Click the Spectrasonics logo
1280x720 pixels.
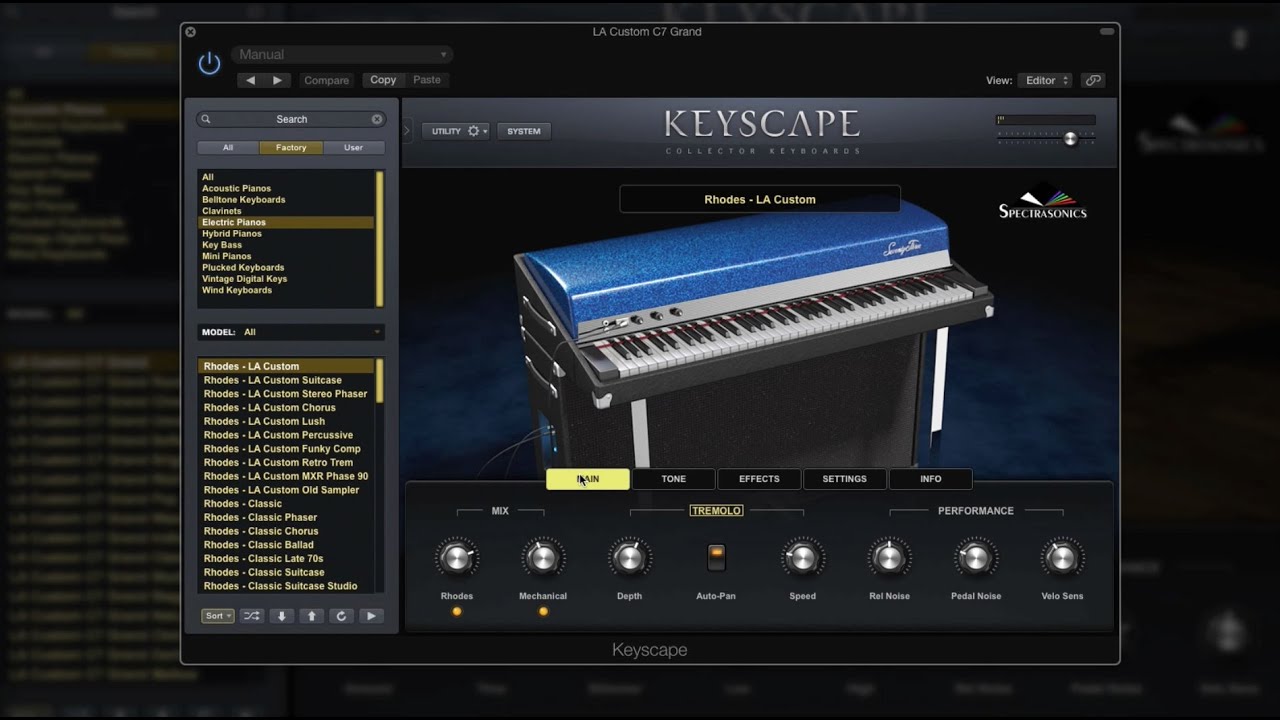(x=1042, y=203)
